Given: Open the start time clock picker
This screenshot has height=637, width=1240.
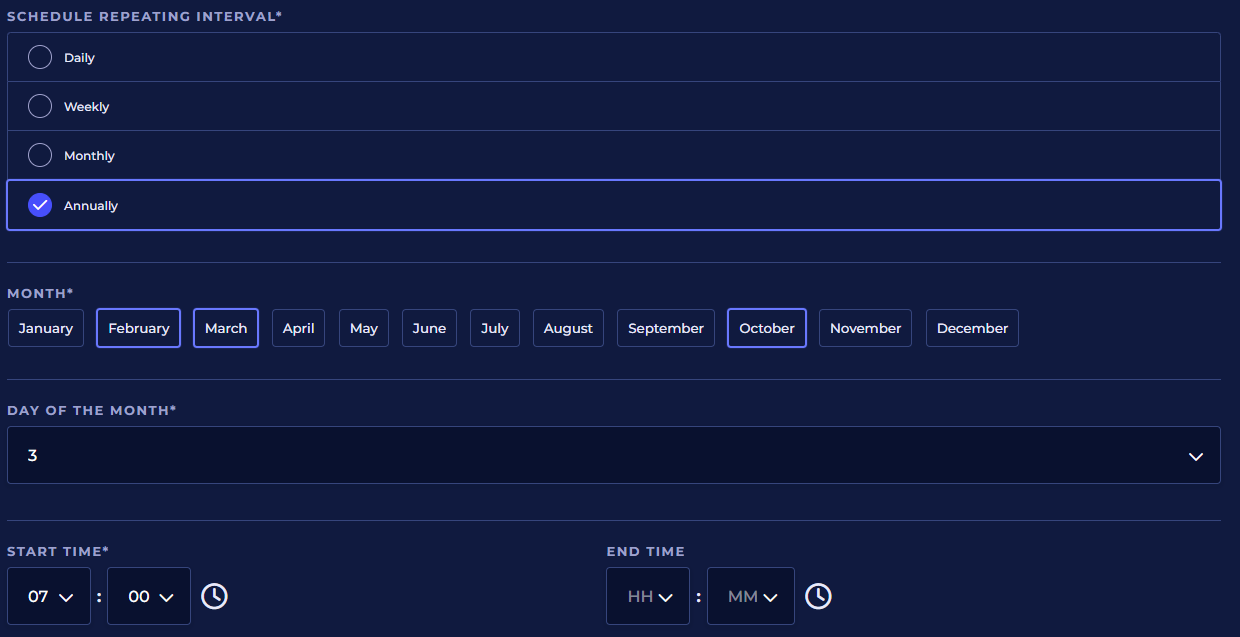Looking at the screenshot, I should click(214, 596).
